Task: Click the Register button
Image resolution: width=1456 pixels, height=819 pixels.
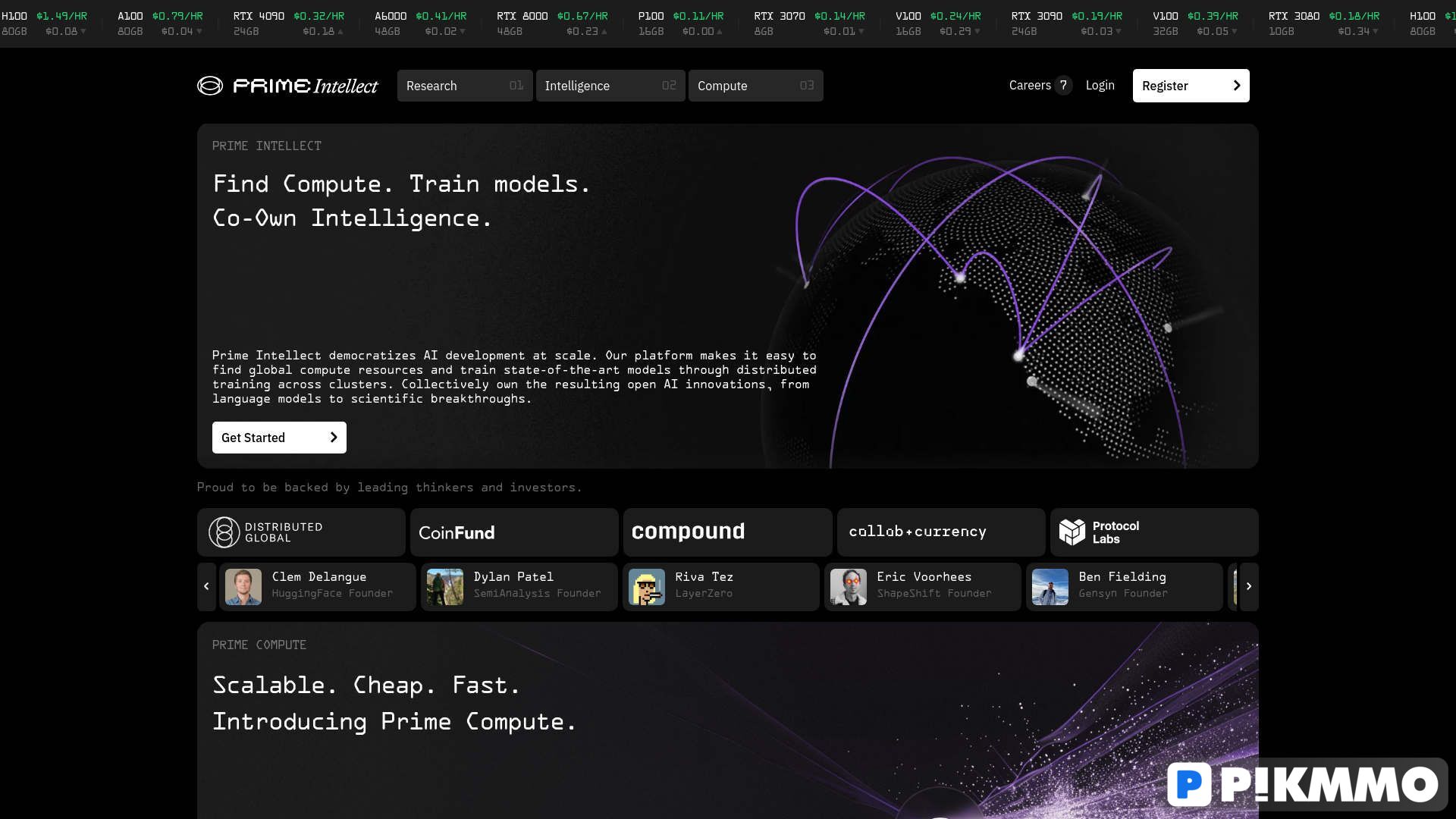Action: coord(1191,86)
